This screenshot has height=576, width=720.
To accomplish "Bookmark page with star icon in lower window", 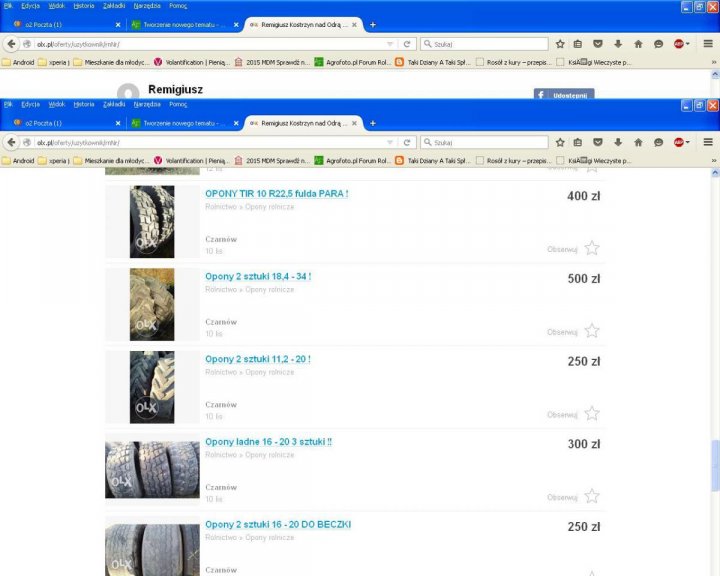I will [560, 143].
